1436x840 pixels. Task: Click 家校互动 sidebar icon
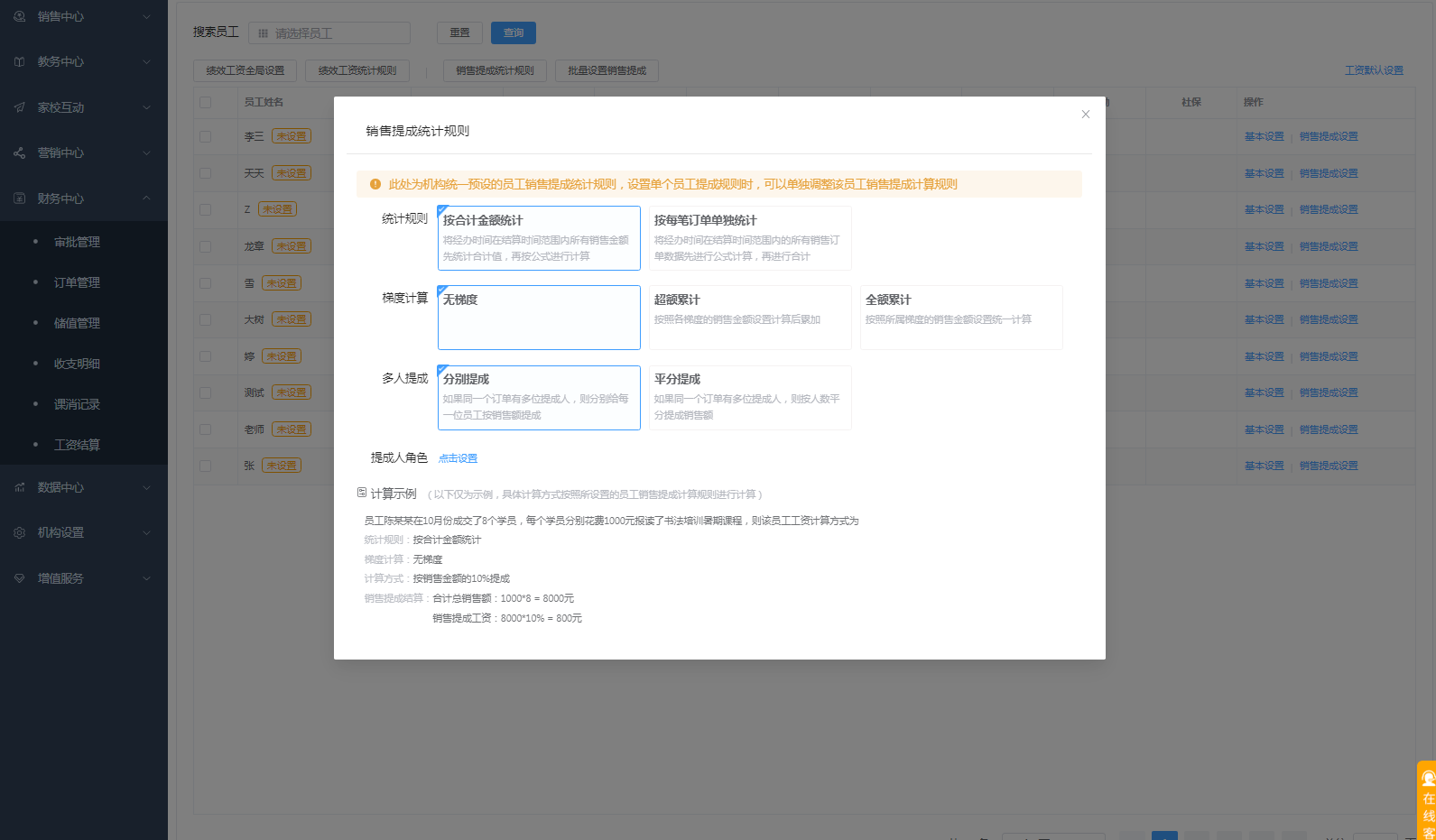point(20,107)
